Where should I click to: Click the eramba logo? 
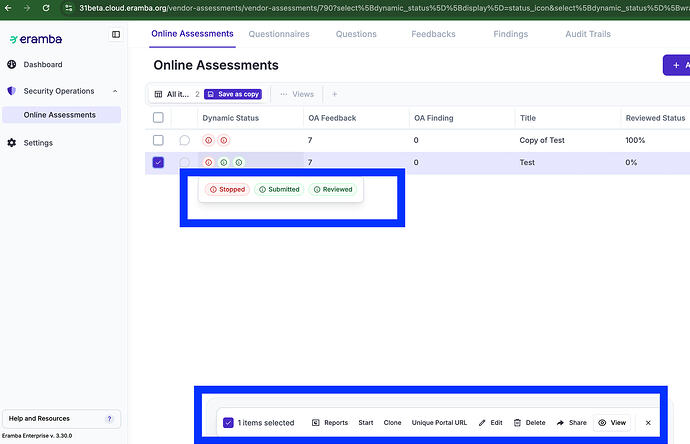pyautogui.click(x=36, y=39)
